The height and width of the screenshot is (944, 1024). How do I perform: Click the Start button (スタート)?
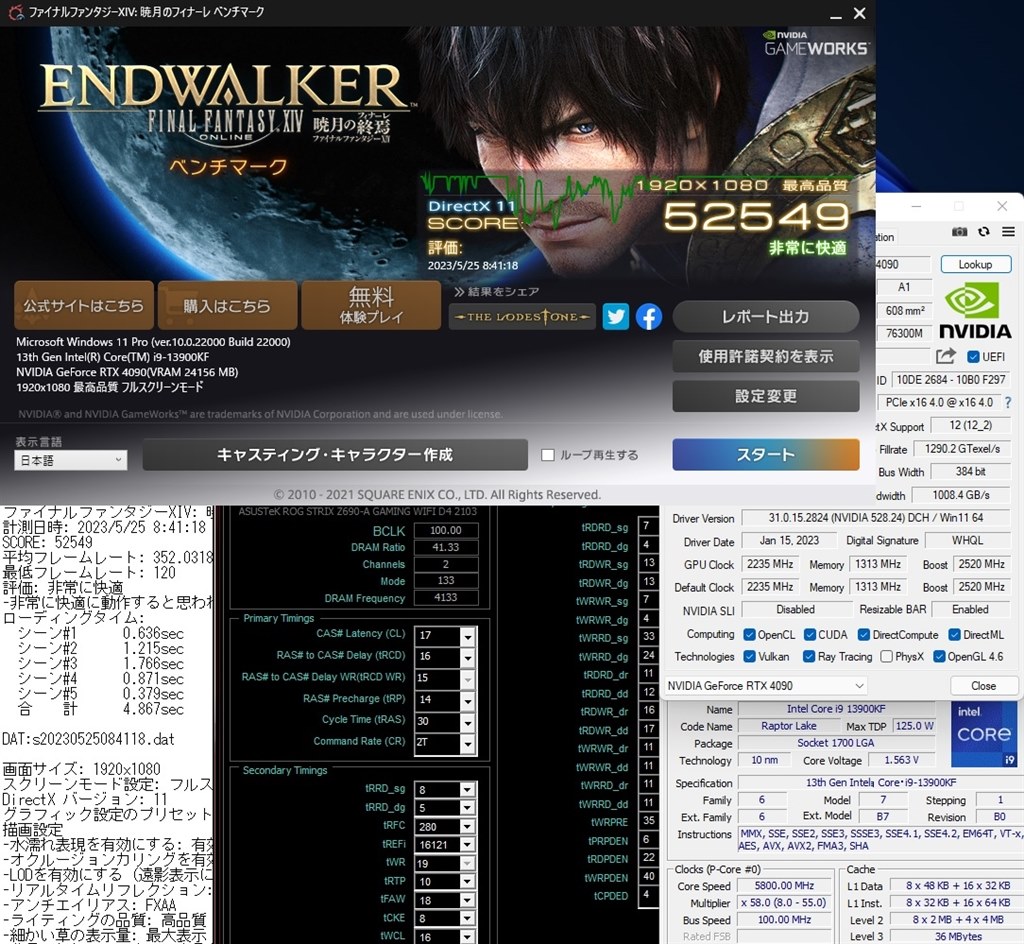[x=766, y=454]
